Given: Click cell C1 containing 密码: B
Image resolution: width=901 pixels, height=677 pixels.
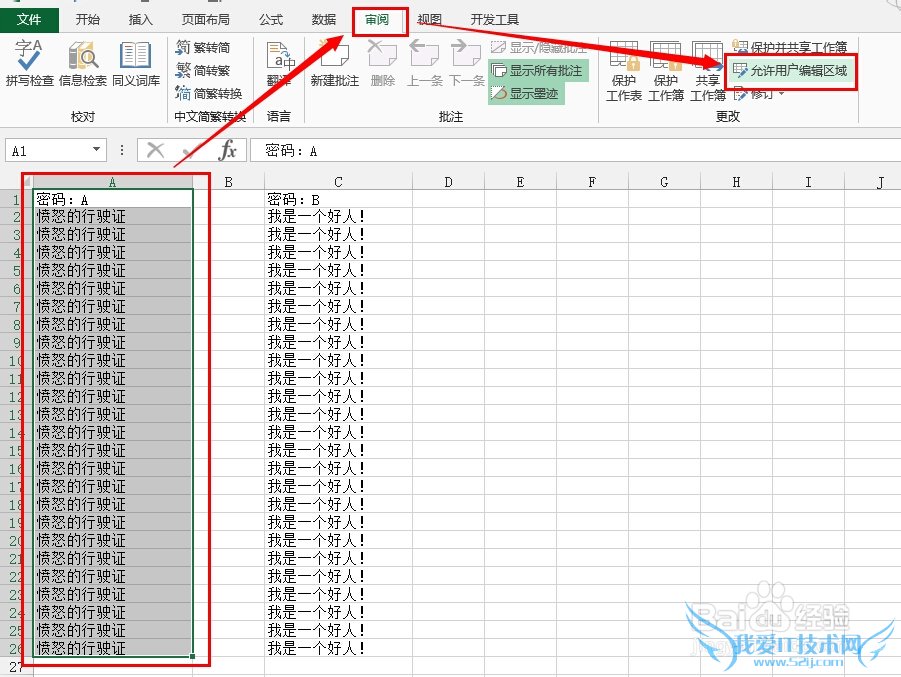Looking at the screenshot, I should [x=338, y=199].
